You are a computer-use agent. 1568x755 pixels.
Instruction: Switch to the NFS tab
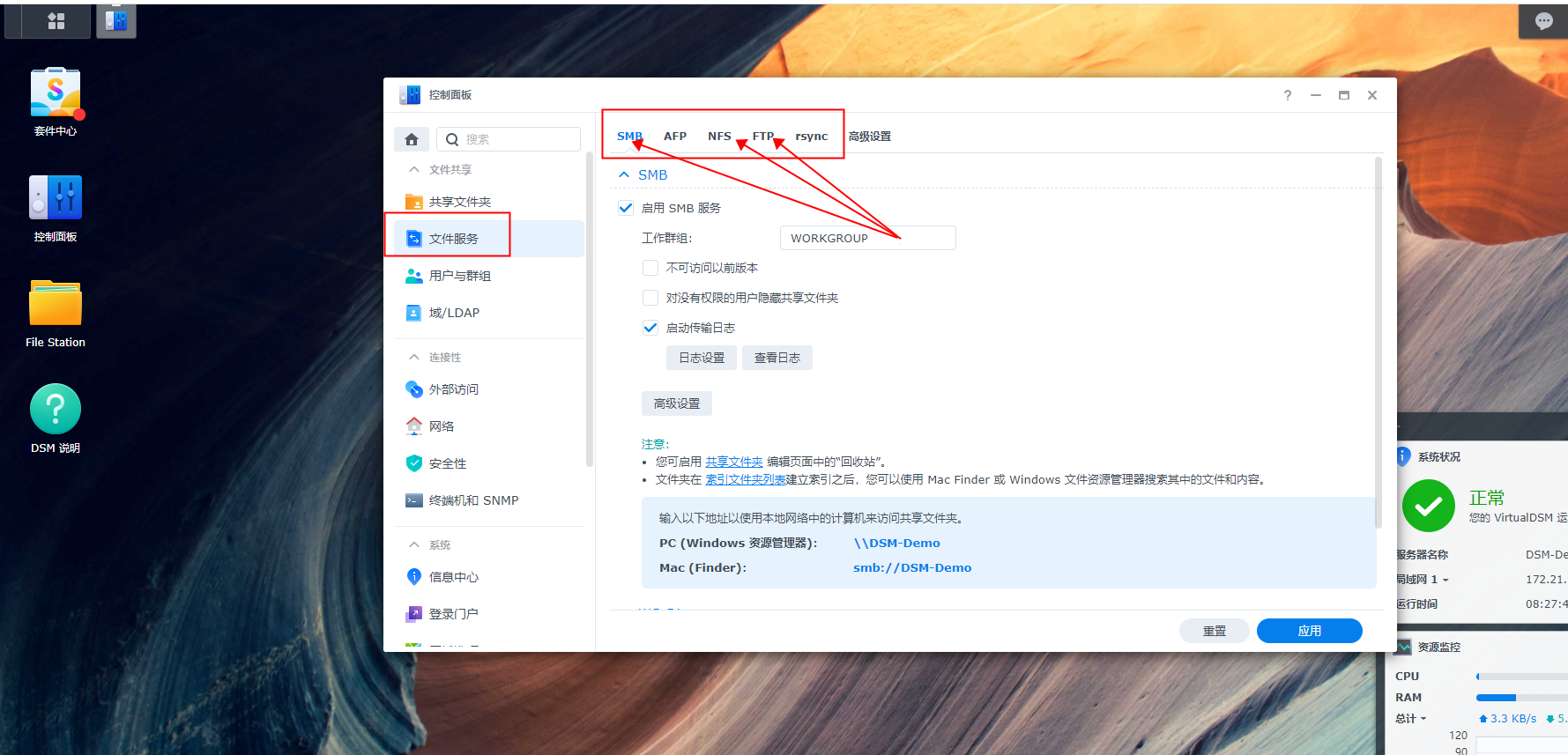pyautogui.click(x=719, y=136)
